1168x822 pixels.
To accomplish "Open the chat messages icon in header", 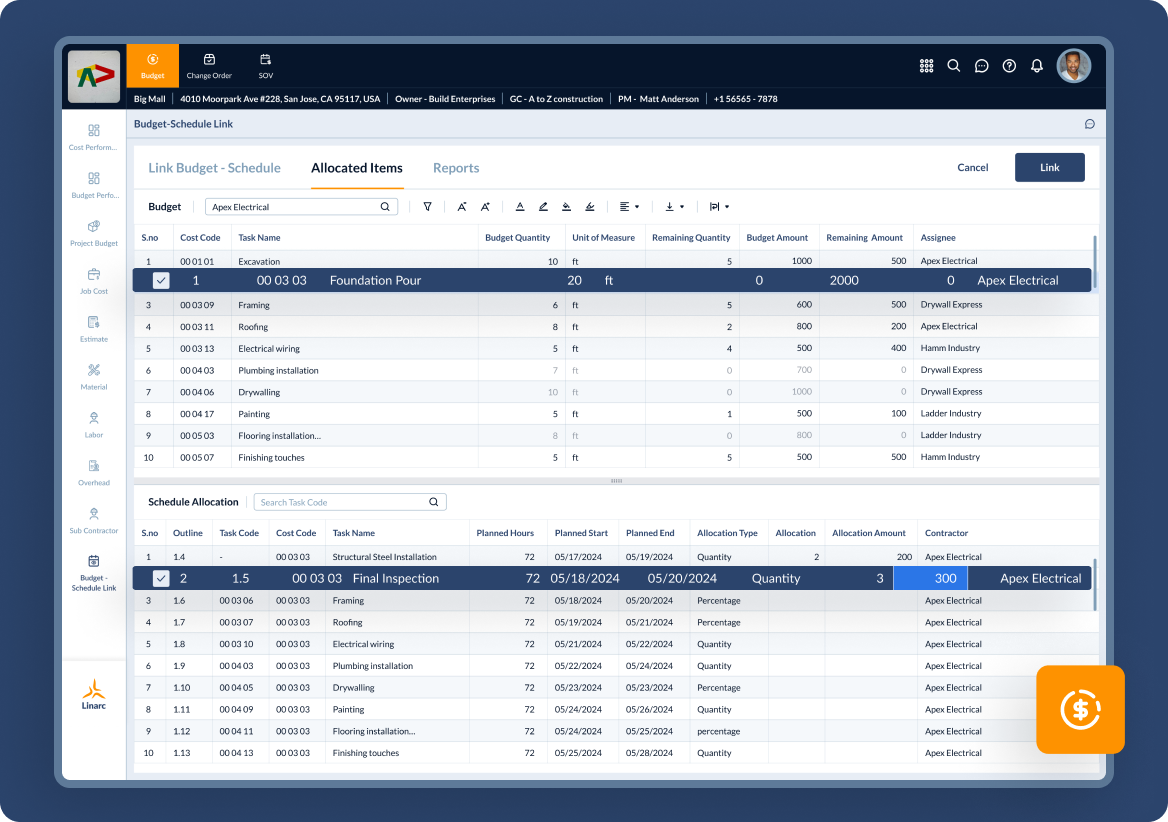I will (x=981, y=66).
